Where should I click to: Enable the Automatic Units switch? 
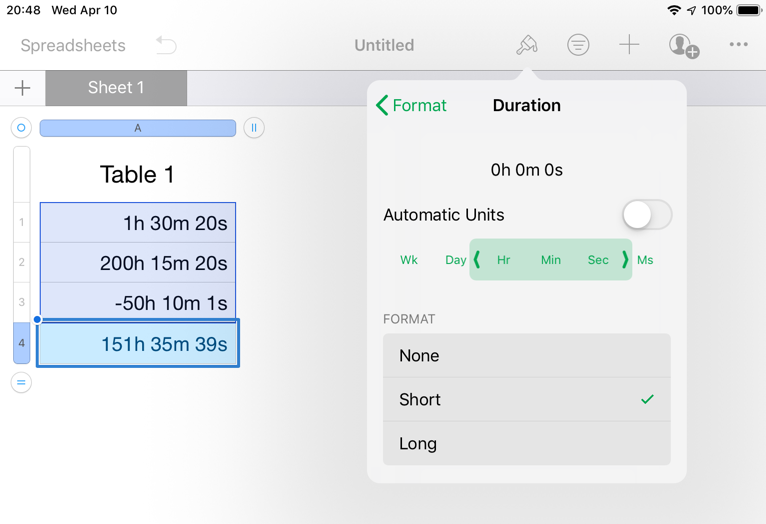coord(646,215)
